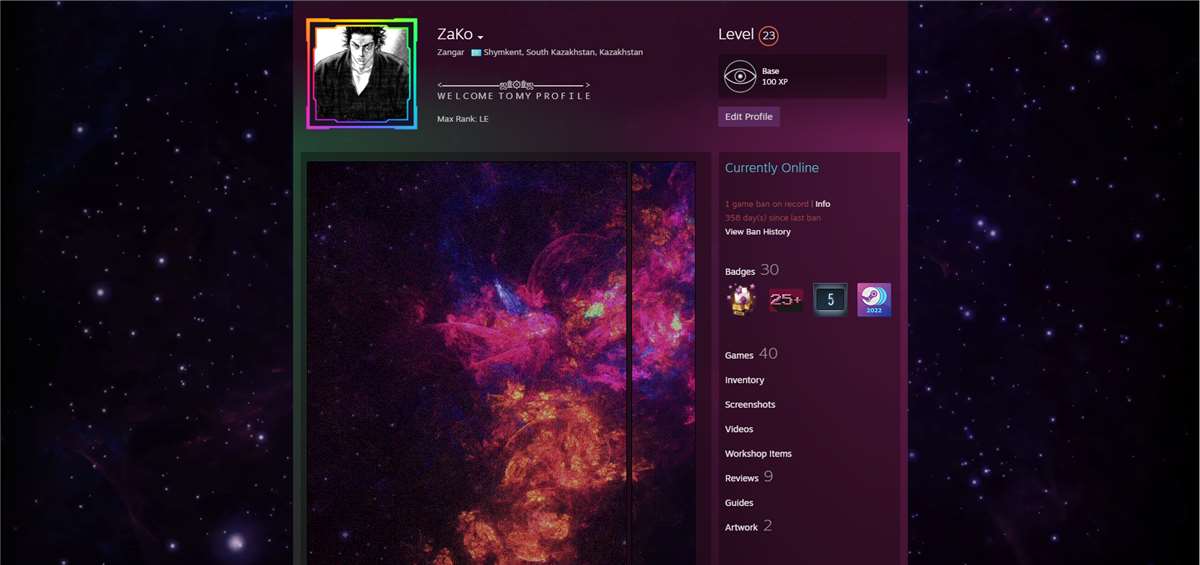This screenshot has height=565, width=1200.
Task: Open View Ban History
Action: coord(757,232)
